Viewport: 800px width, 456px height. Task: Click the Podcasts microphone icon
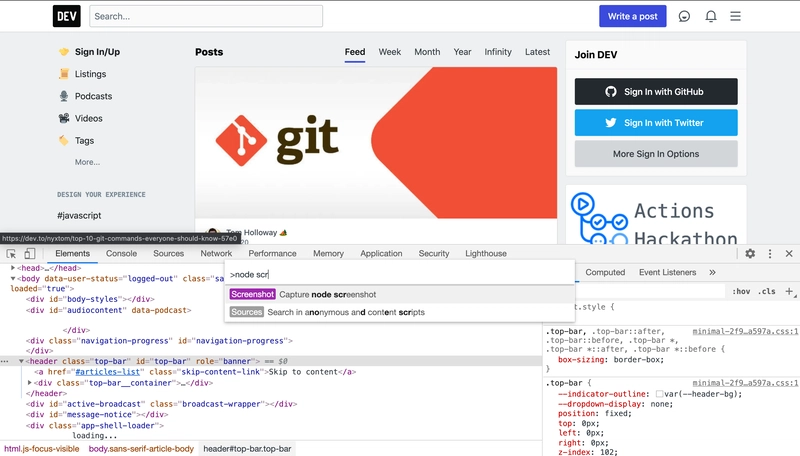click(64, 96)
